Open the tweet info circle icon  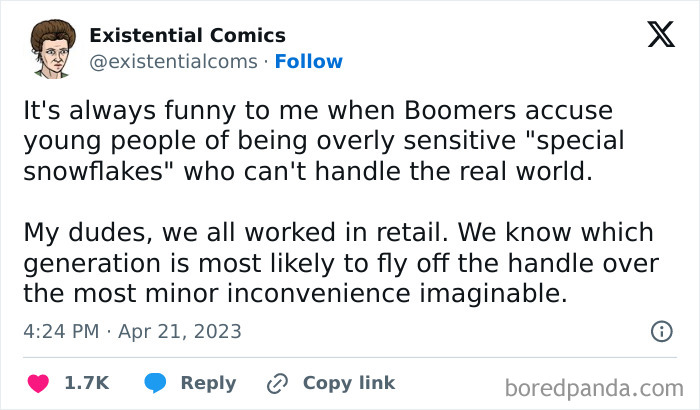click(x=661, y=331)
